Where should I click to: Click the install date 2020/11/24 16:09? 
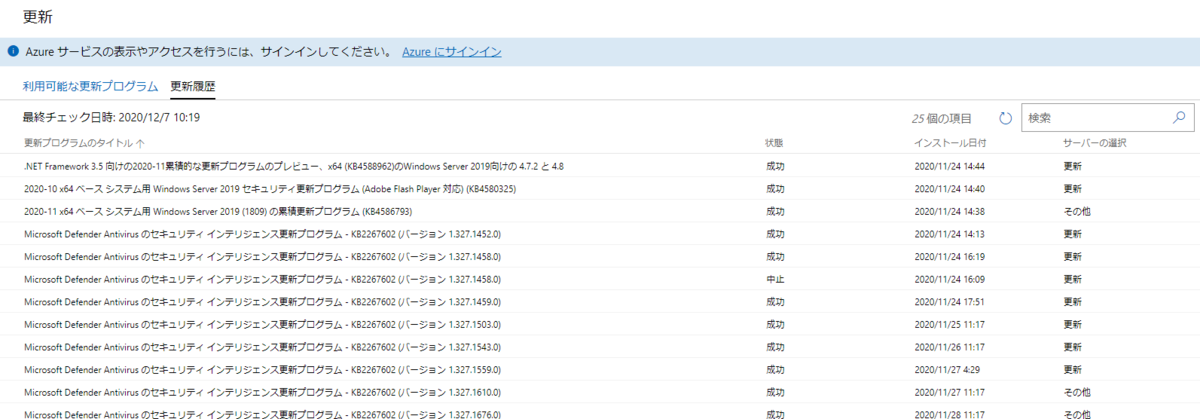pos(950,279)
